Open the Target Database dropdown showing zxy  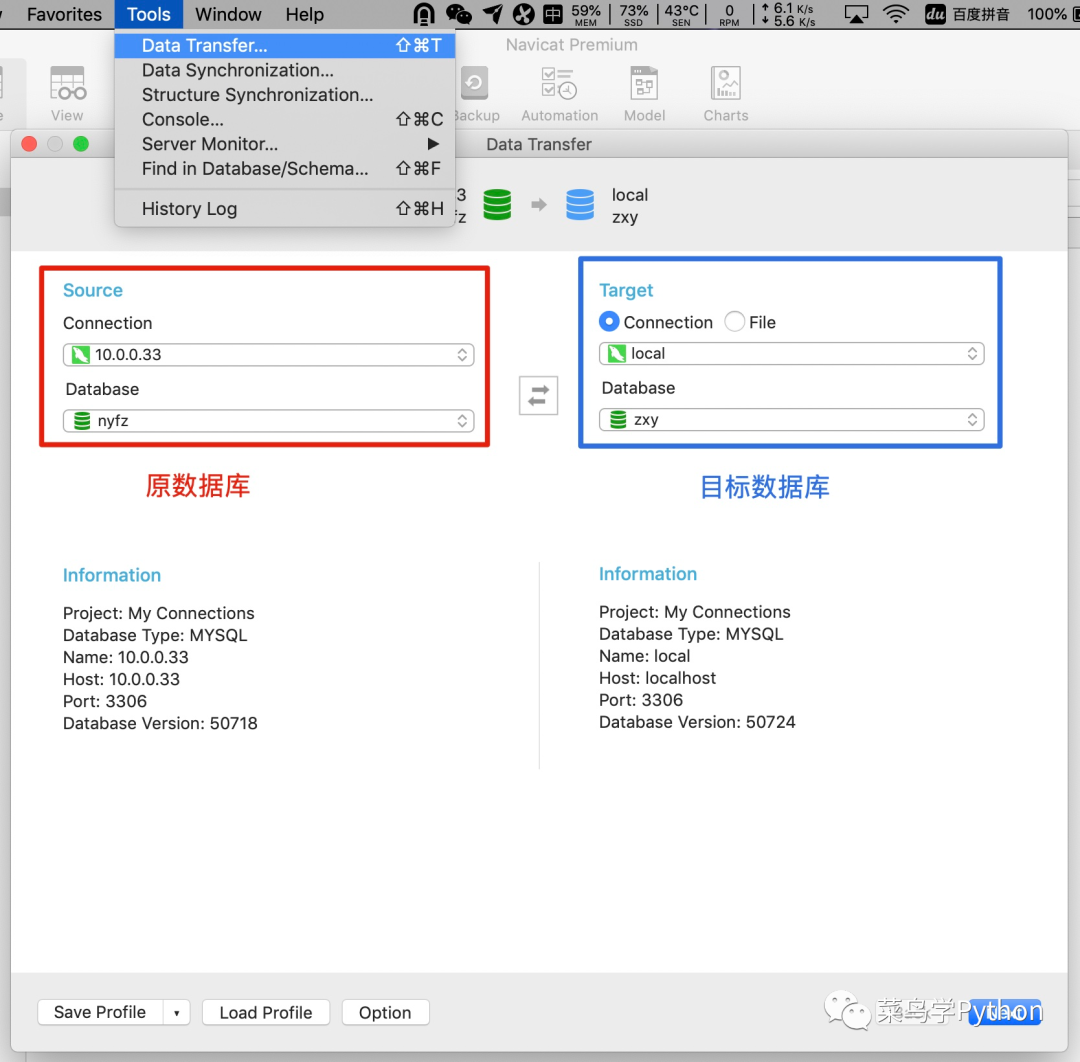point(791,419)
